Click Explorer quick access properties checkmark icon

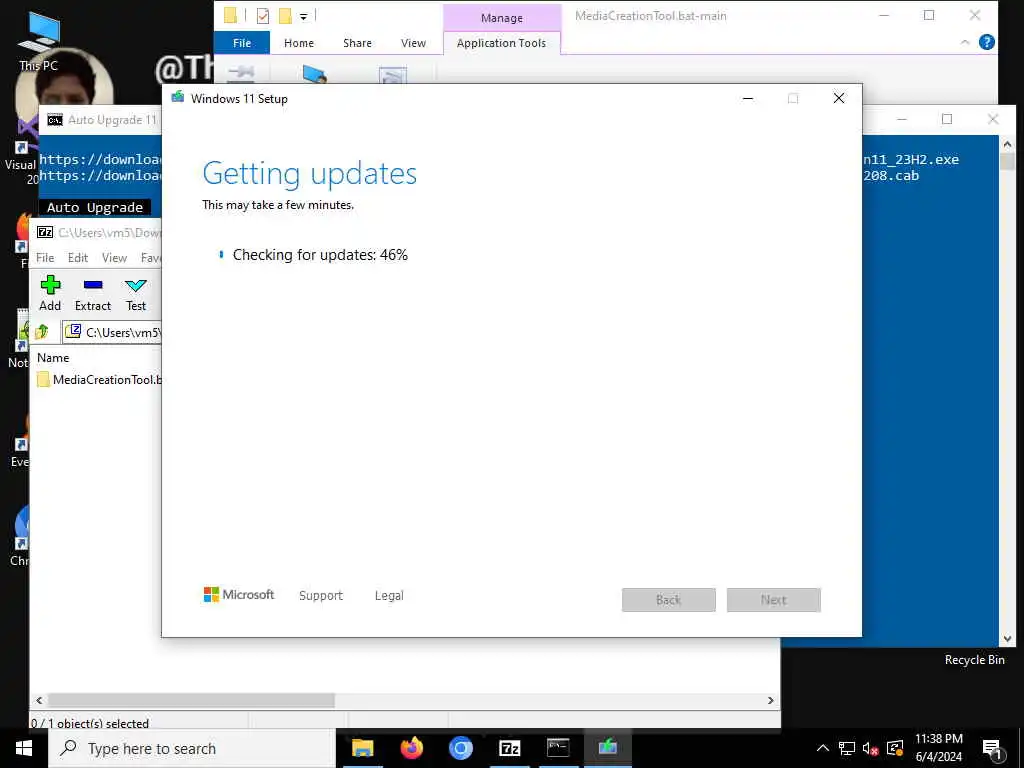[x=263, y=16]
